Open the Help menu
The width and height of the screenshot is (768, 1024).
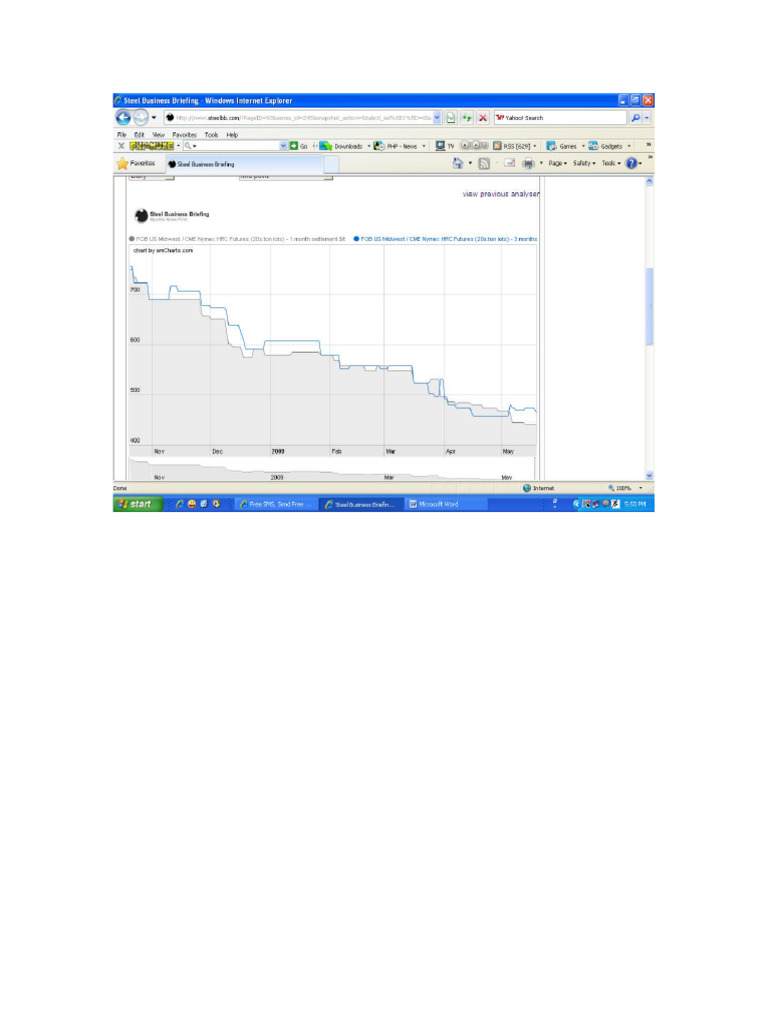click(x=232, y=135)
